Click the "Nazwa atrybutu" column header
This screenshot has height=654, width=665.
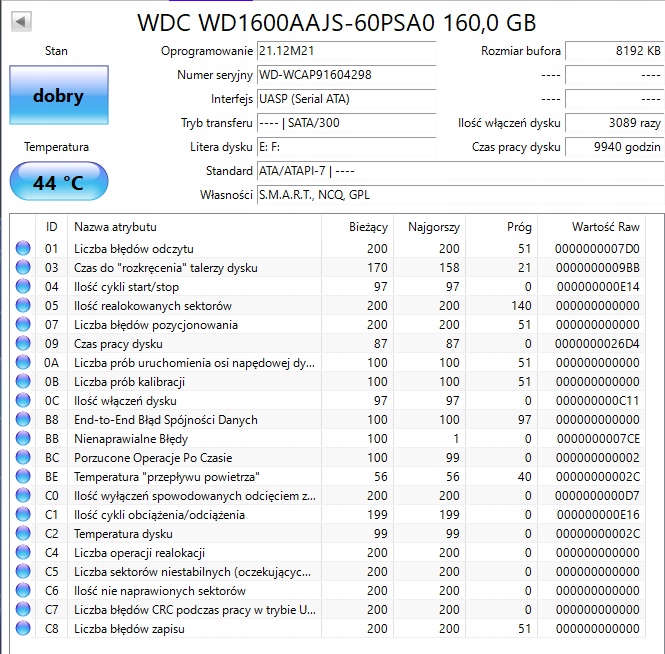click(x=115, y=227)
